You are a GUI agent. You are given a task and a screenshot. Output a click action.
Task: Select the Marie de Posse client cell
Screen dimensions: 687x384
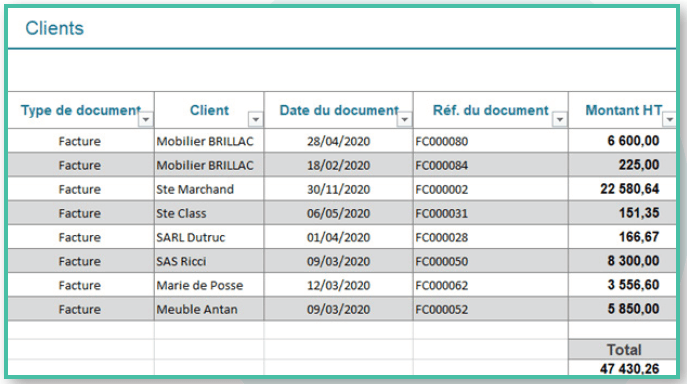(x=209, y=285)
